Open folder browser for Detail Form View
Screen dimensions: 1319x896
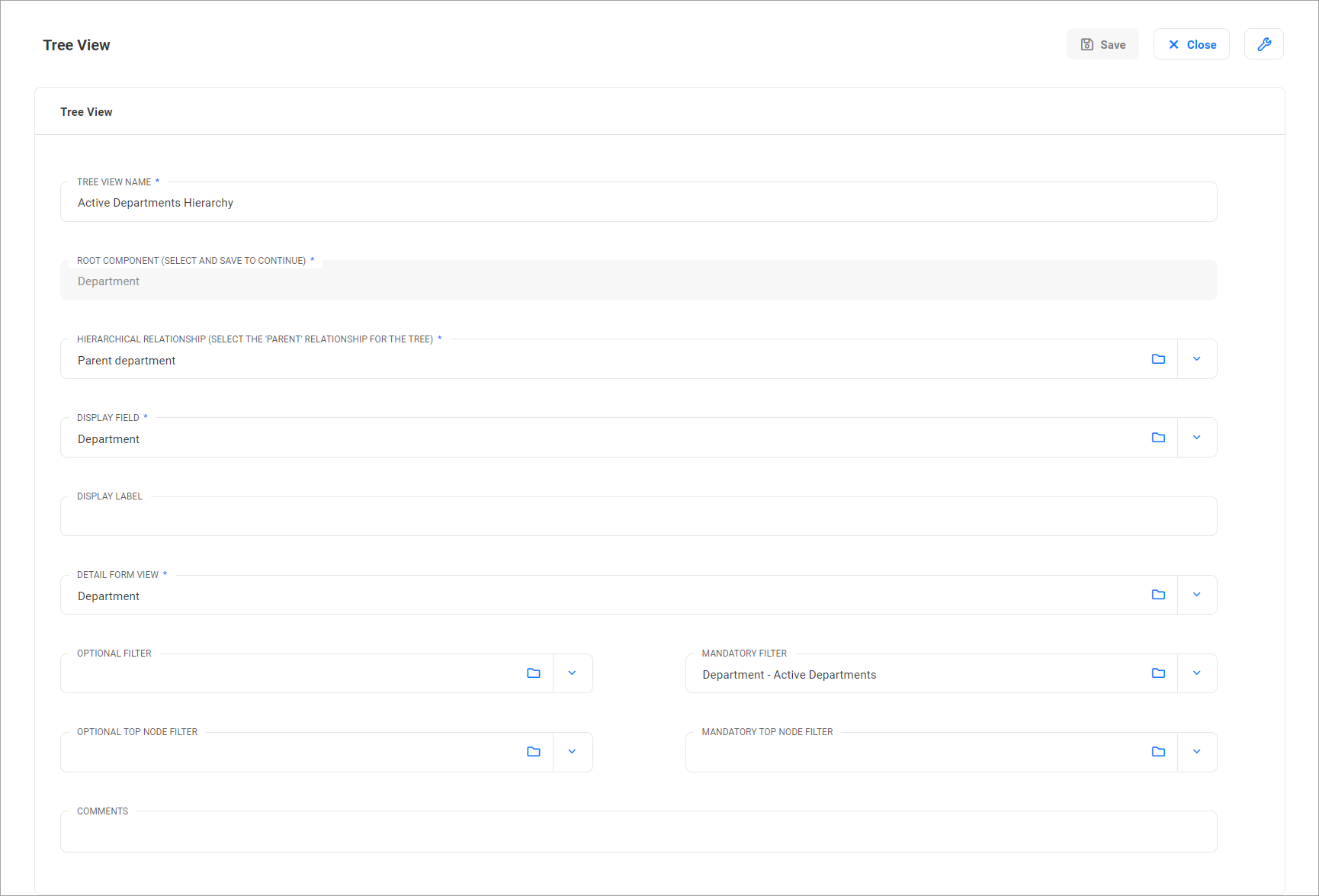[x=1158, y=595]
